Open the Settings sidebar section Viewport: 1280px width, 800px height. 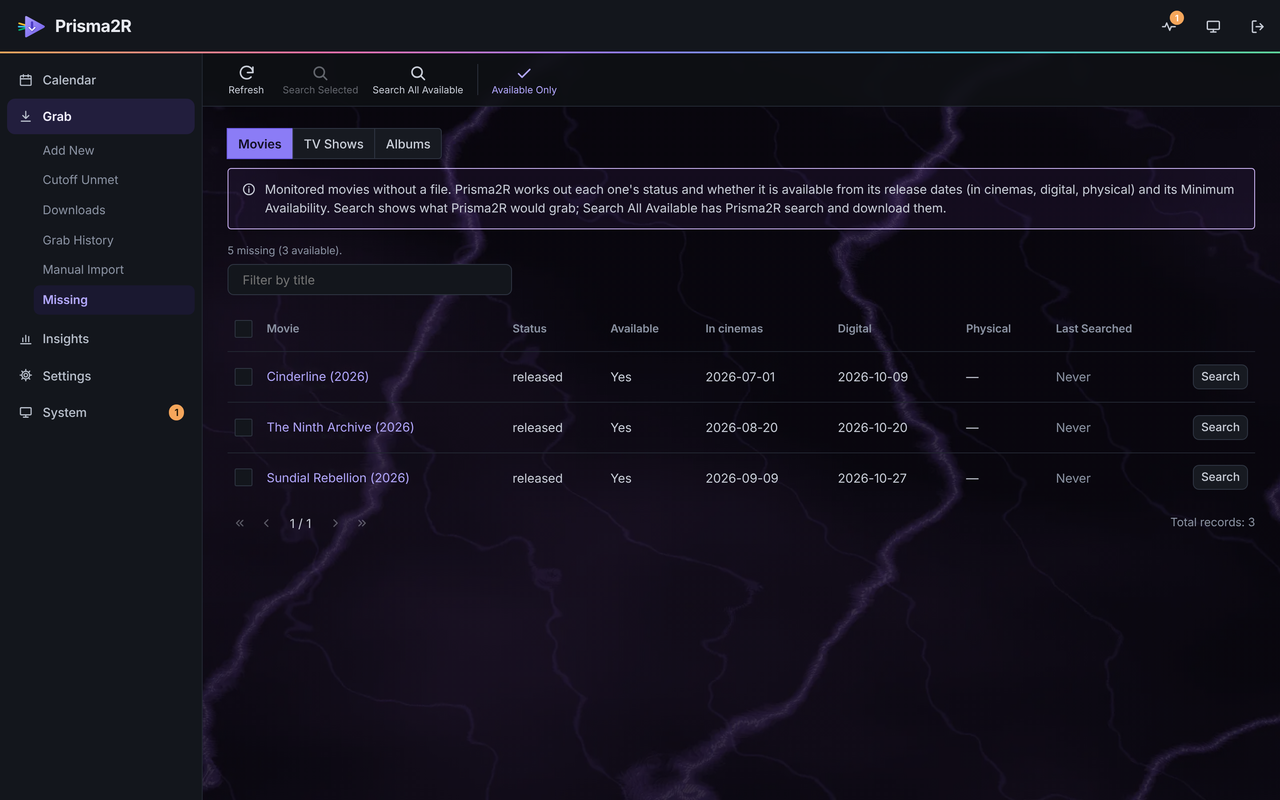click(101, 376)
